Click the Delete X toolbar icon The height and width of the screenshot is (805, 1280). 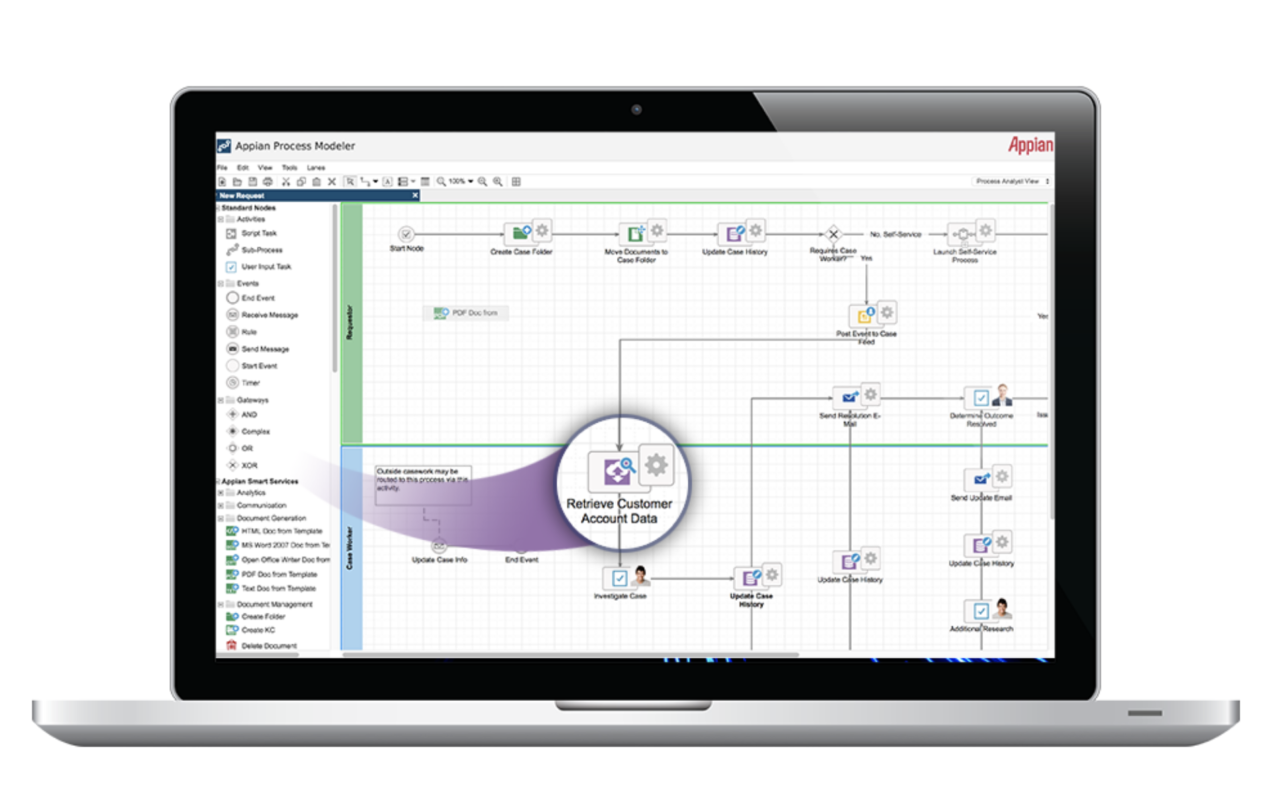(332, 182)
